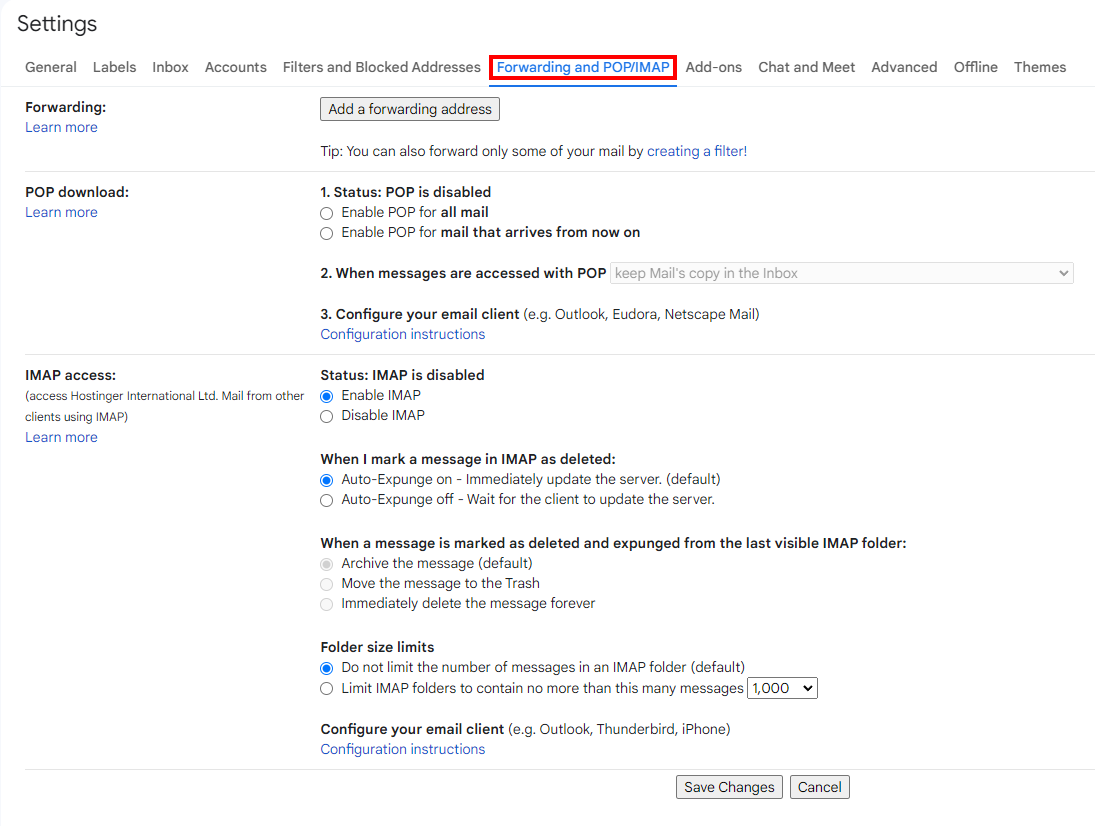Click the 'Status: IMAP is disabled' text
The width and height of the screenshot is (1095, 826).
point(402,375)
